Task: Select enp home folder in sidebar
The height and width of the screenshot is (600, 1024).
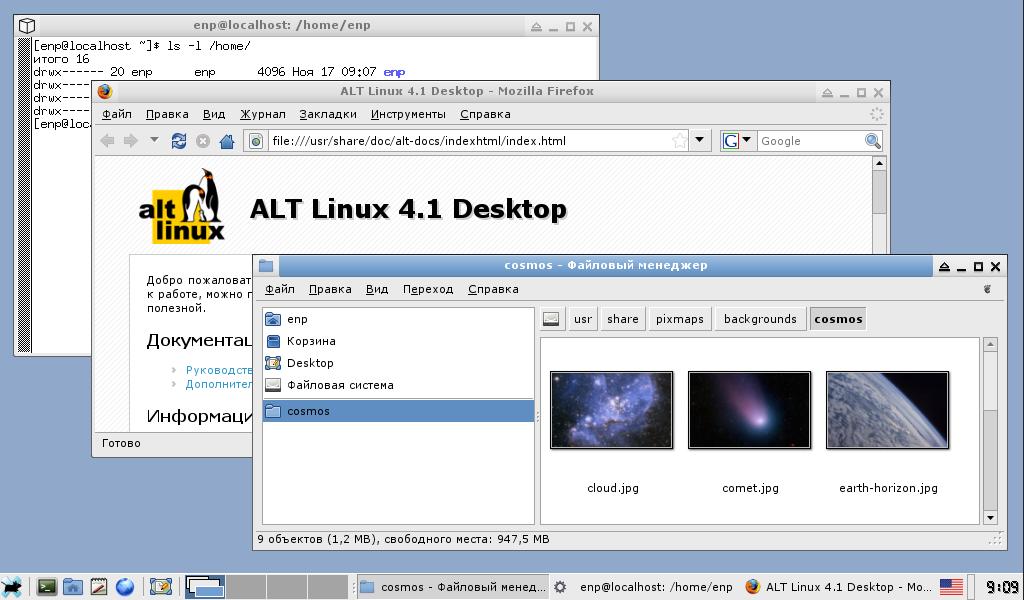Action: 398,319
